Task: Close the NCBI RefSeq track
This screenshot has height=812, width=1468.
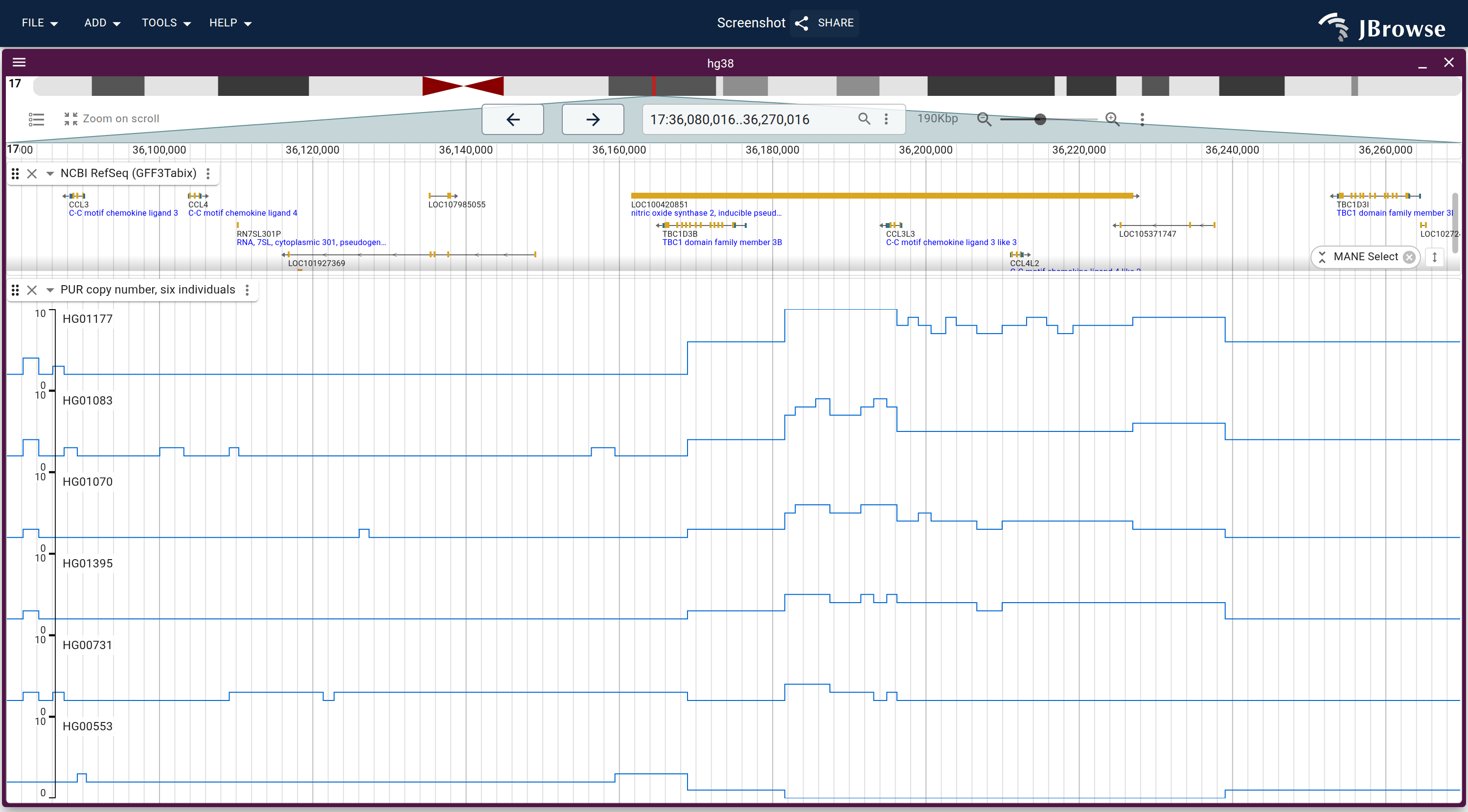Action: (32, 174)
